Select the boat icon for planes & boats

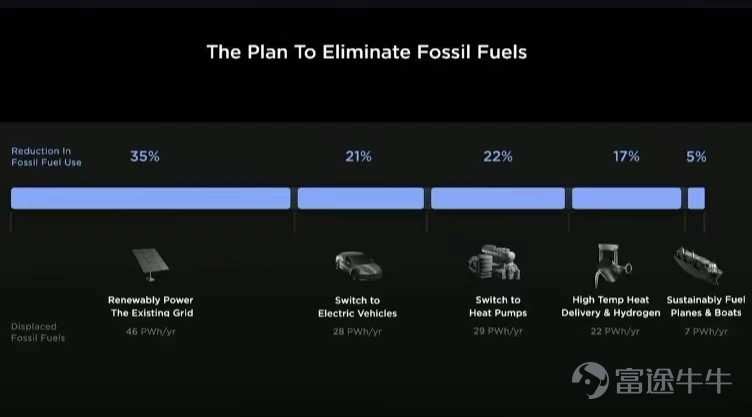click(698, 265)
